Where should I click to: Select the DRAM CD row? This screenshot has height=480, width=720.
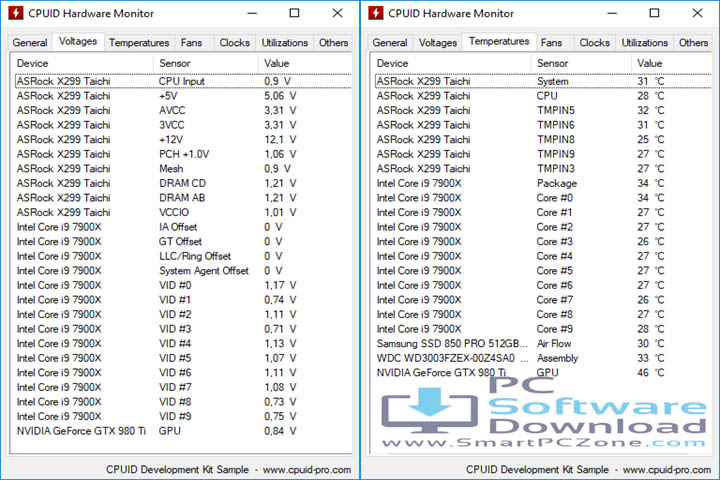click(183, 183)
